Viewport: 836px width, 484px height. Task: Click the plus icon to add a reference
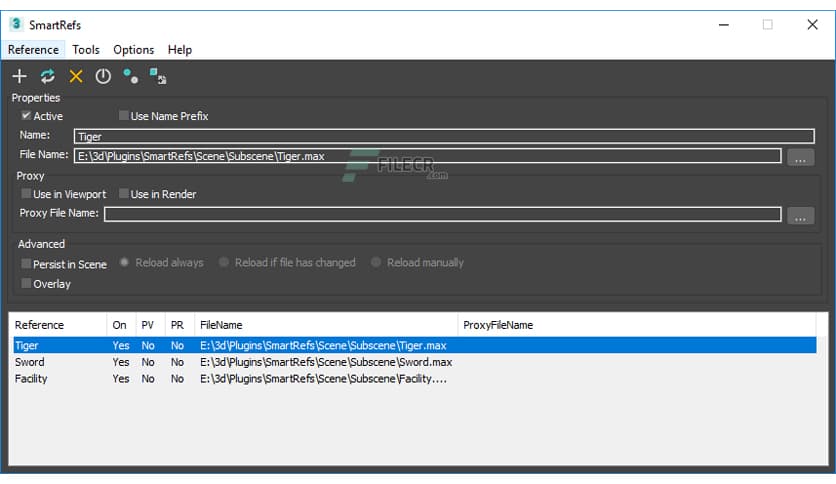[x=19, y=76]
